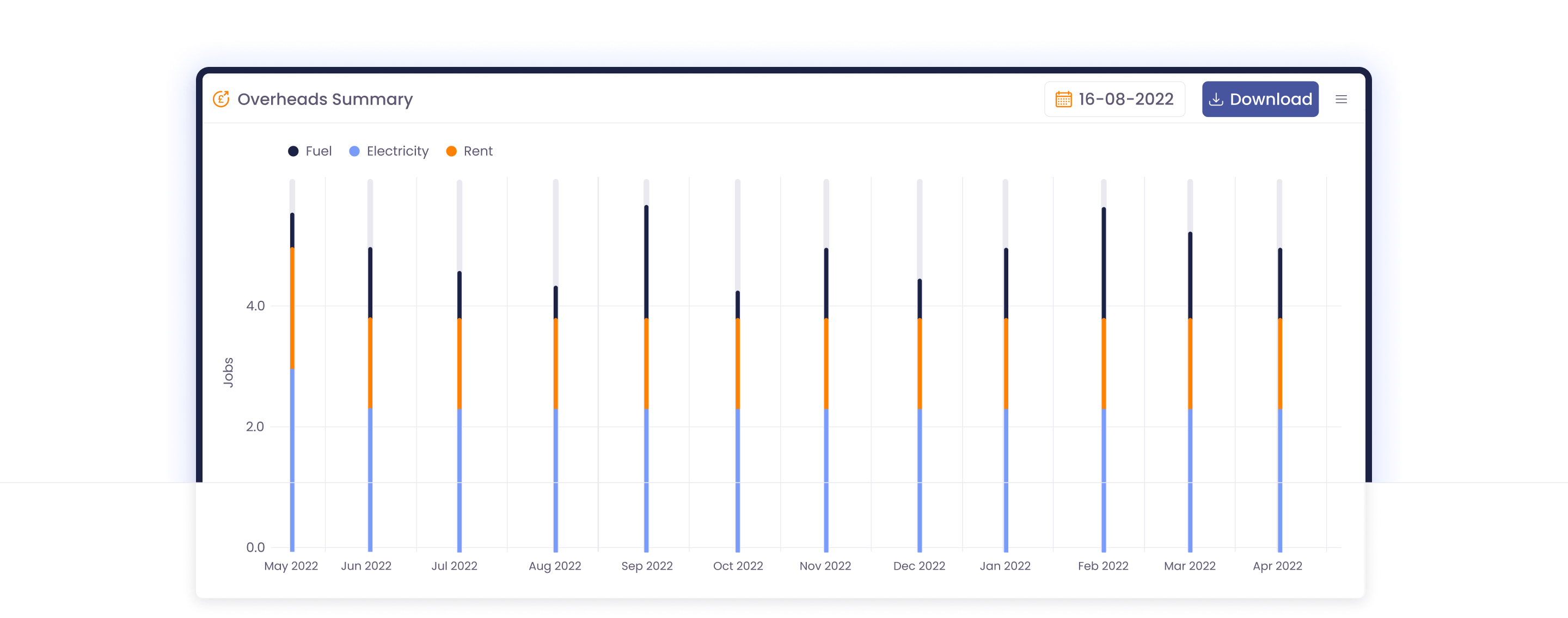
Task: Open the hamburger chart menu icon
Action: click(x=1341, y=99)
